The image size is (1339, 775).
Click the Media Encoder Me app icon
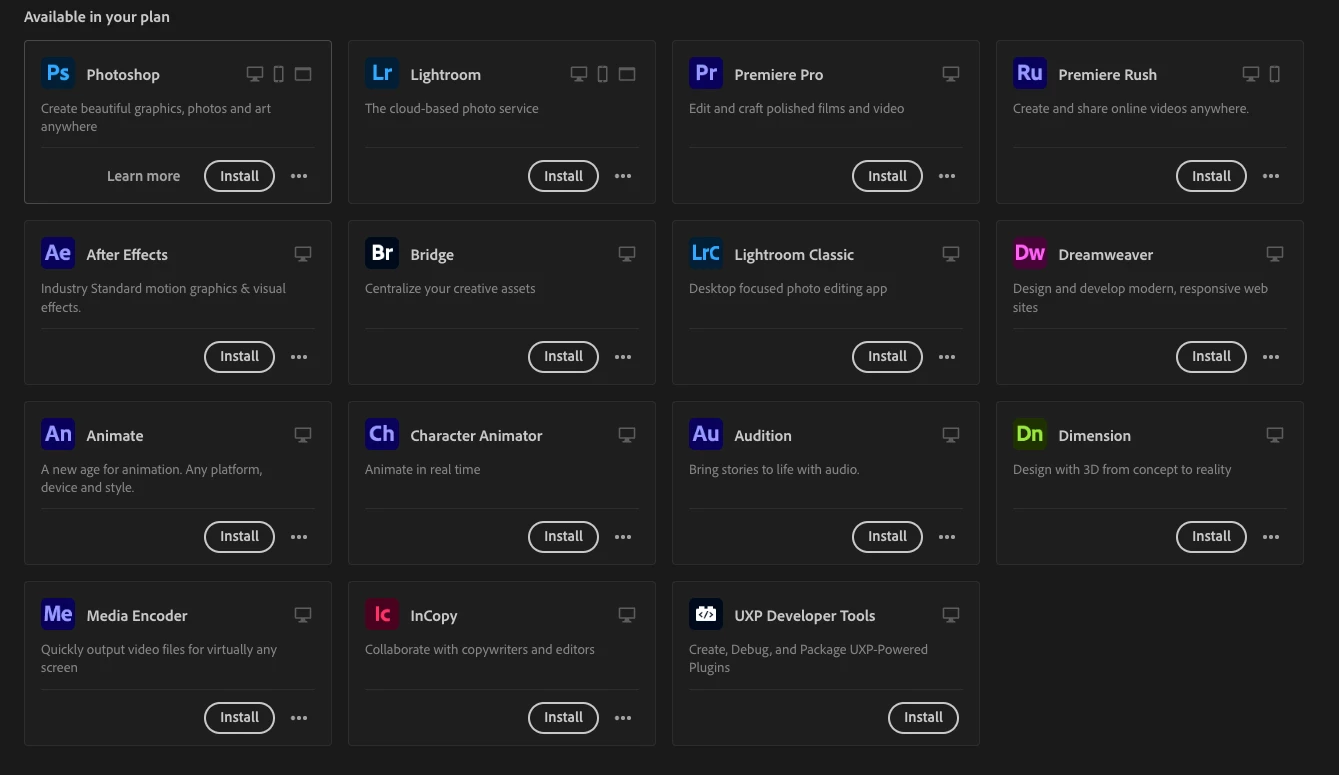[58, 614]
